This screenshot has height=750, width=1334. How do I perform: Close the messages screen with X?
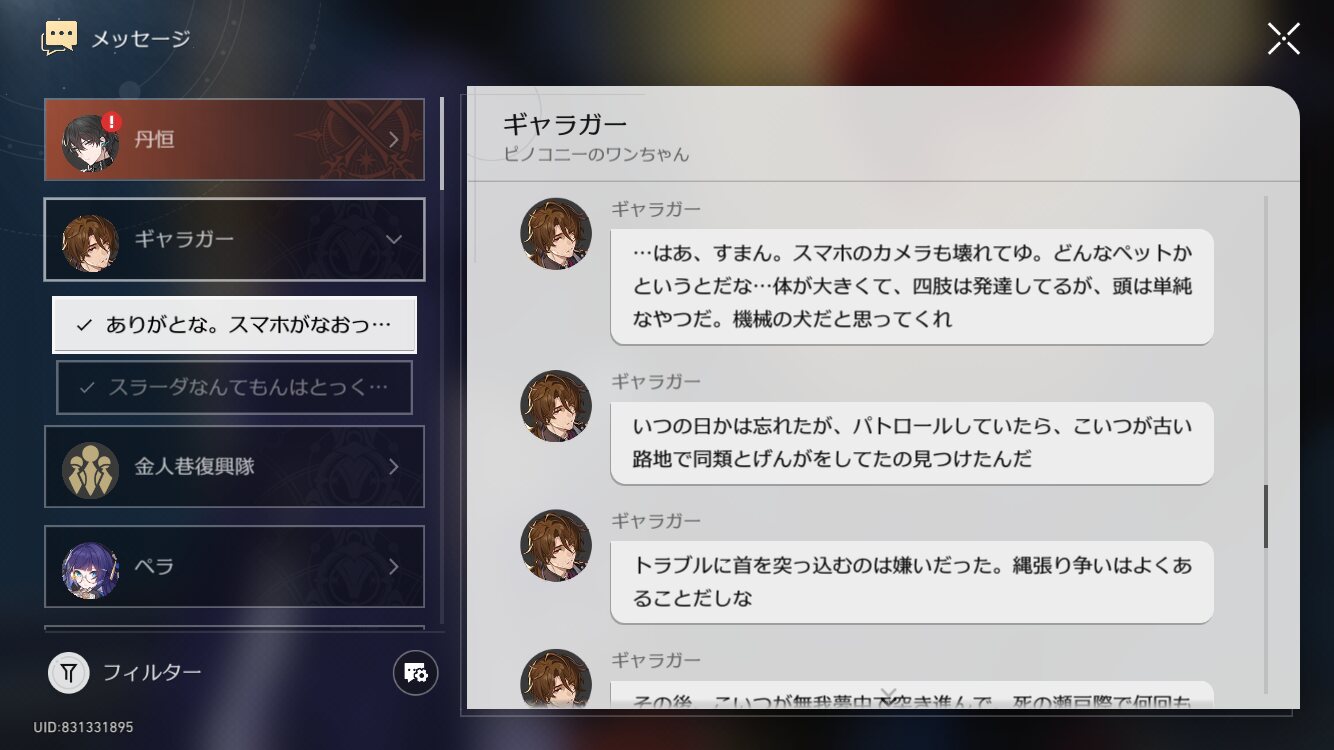(1284, 38)
